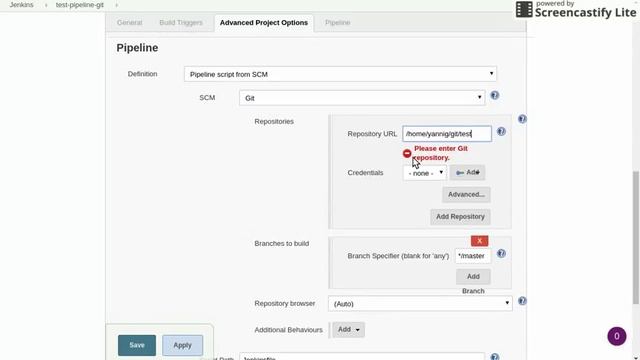The image size is (640, 360).
Task: Delete branch with red X button
Action: pos(480,241)
